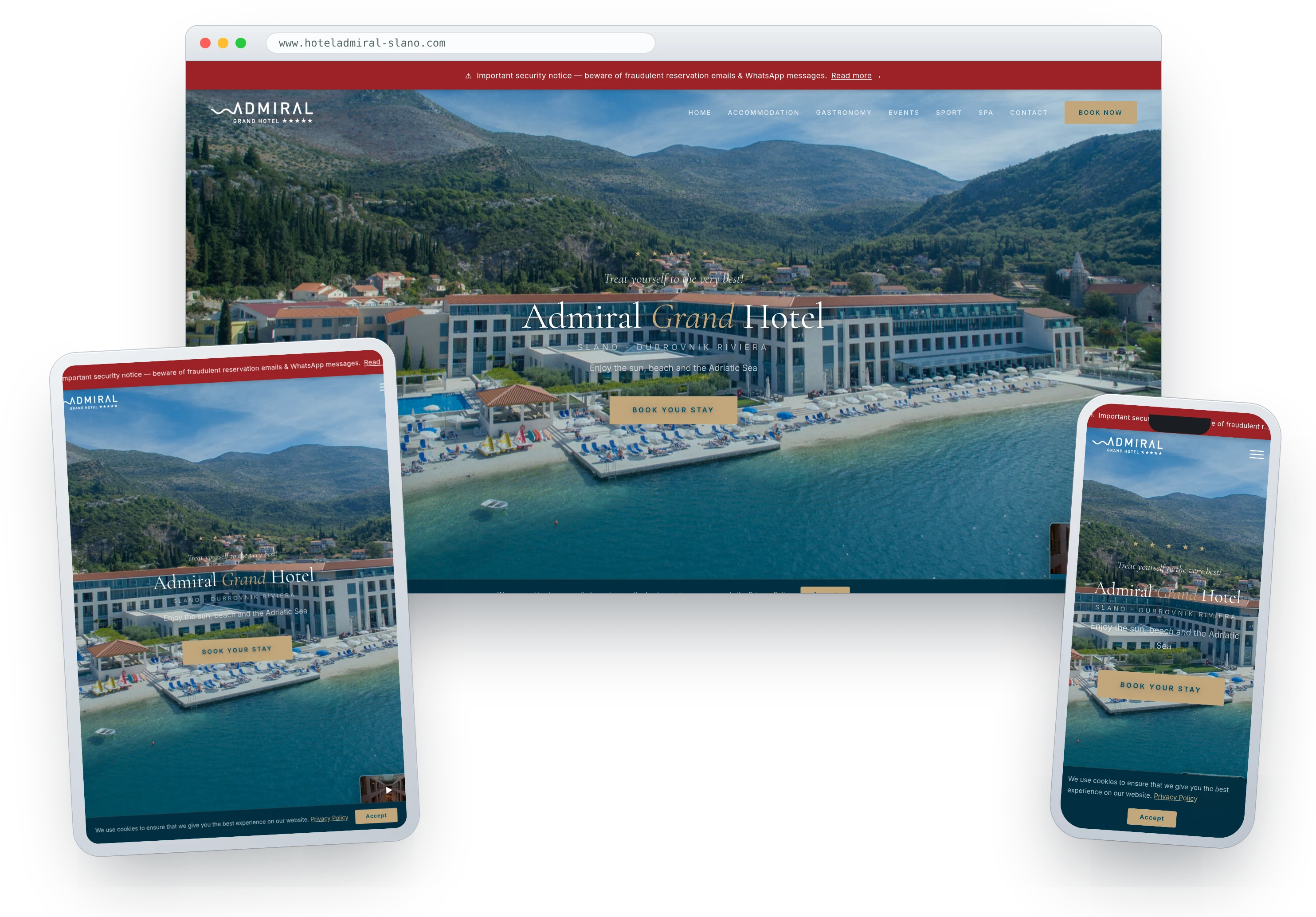The width and height of the screenshot is (1316, 917).
Task: Click the warning triangle icon in desktop notice
Action: click(468, 76)
